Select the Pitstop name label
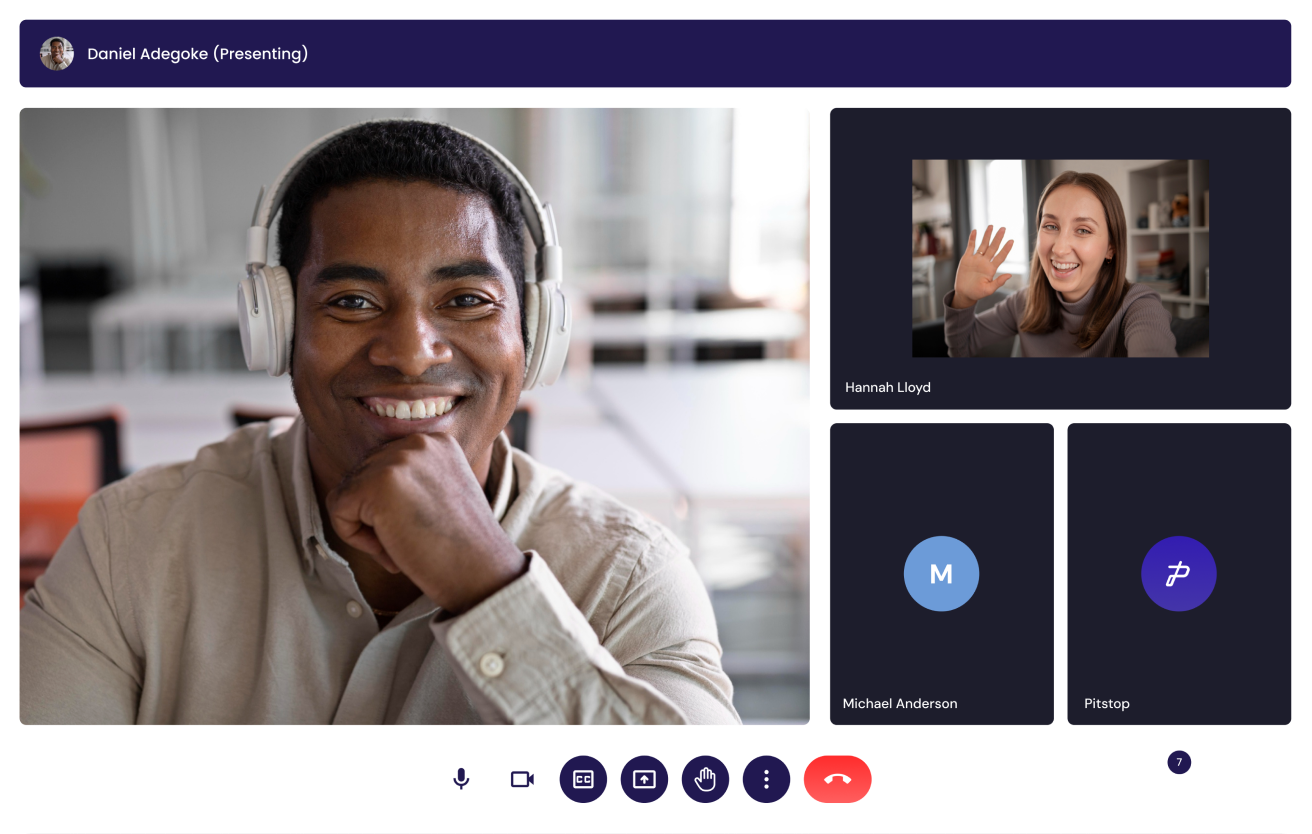Image resolution: width=1312 pixels, height=834 pixels. 1106,704
